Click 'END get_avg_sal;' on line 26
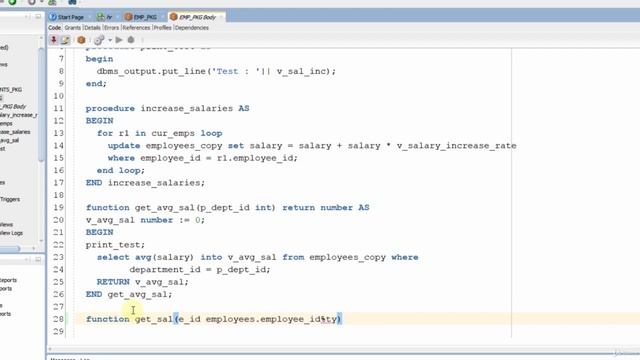640x360 pixels. pos(129,294)
